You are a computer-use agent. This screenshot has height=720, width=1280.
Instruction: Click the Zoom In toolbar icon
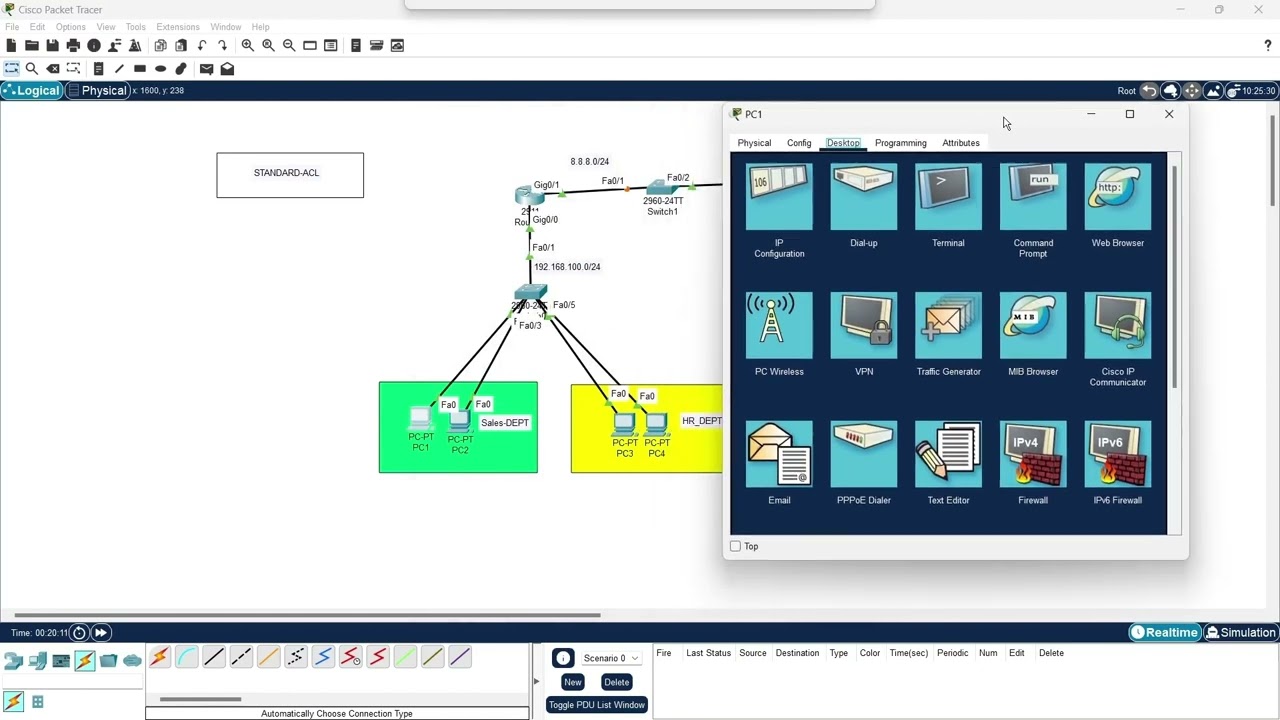pos(247,45)
